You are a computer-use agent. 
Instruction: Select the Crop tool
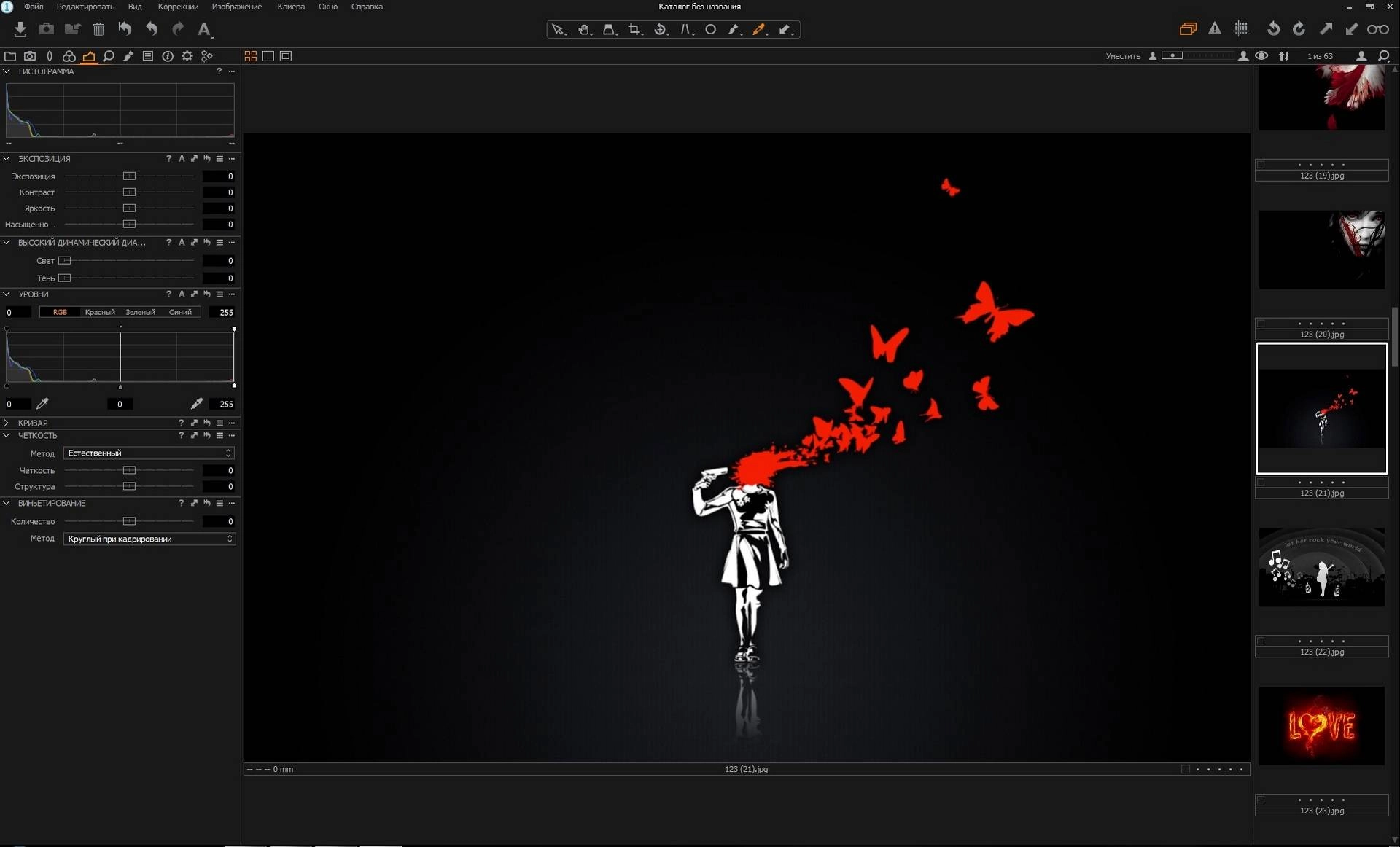tap(635, 30)
